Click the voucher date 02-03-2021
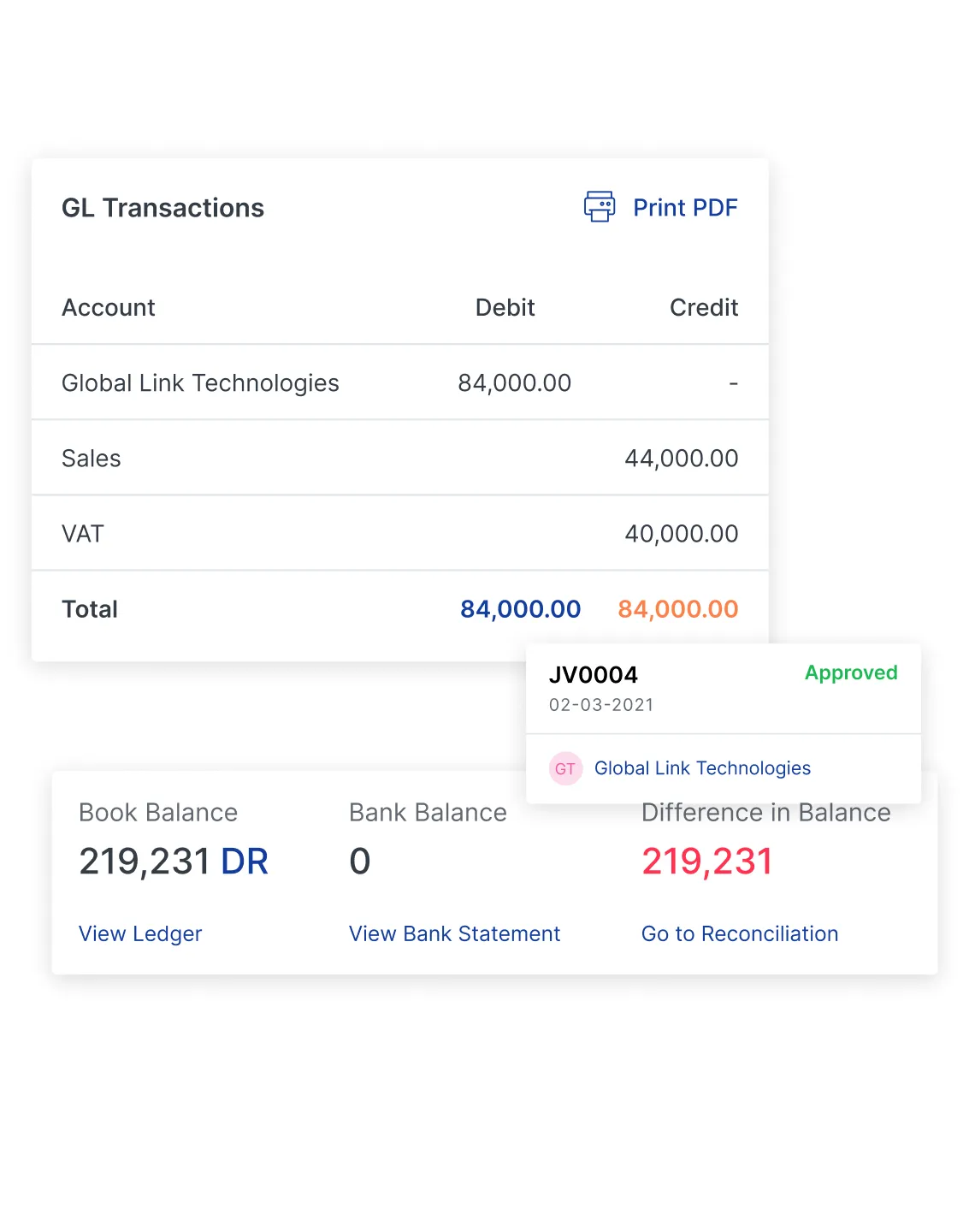The image size is (975, 1232). [601, 705]
